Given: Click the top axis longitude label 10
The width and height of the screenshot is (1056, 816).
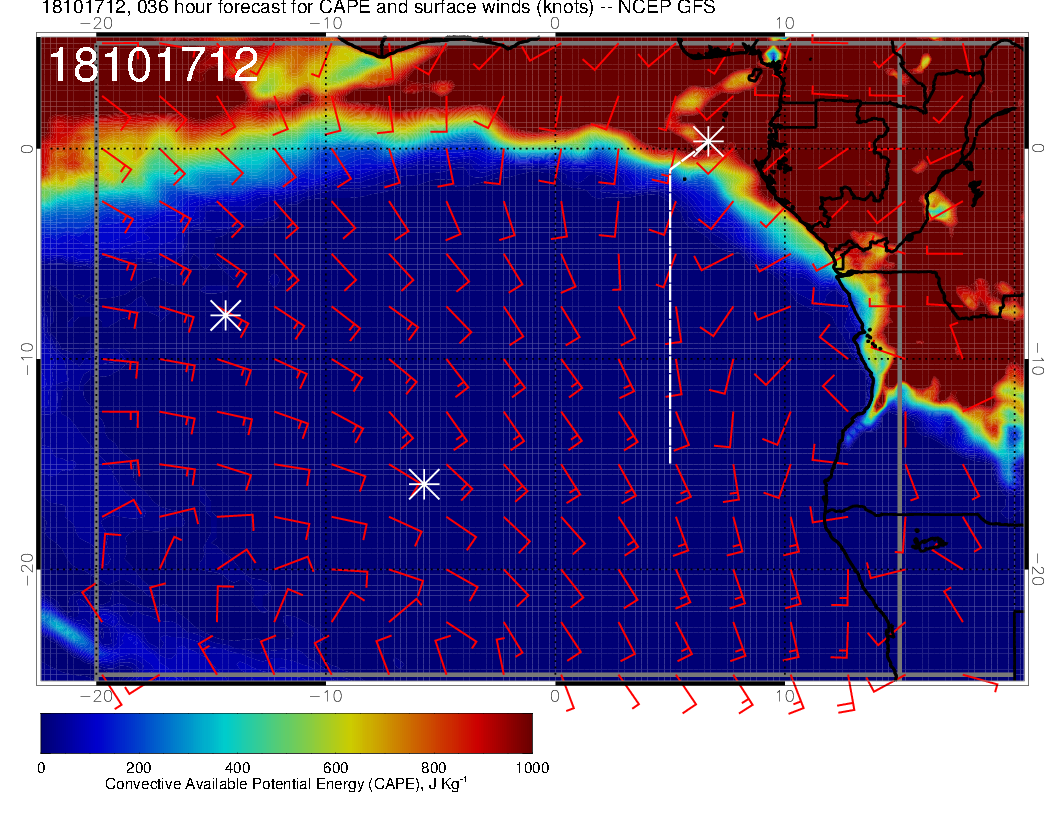Looking at the screenshot, I should 785,24.
